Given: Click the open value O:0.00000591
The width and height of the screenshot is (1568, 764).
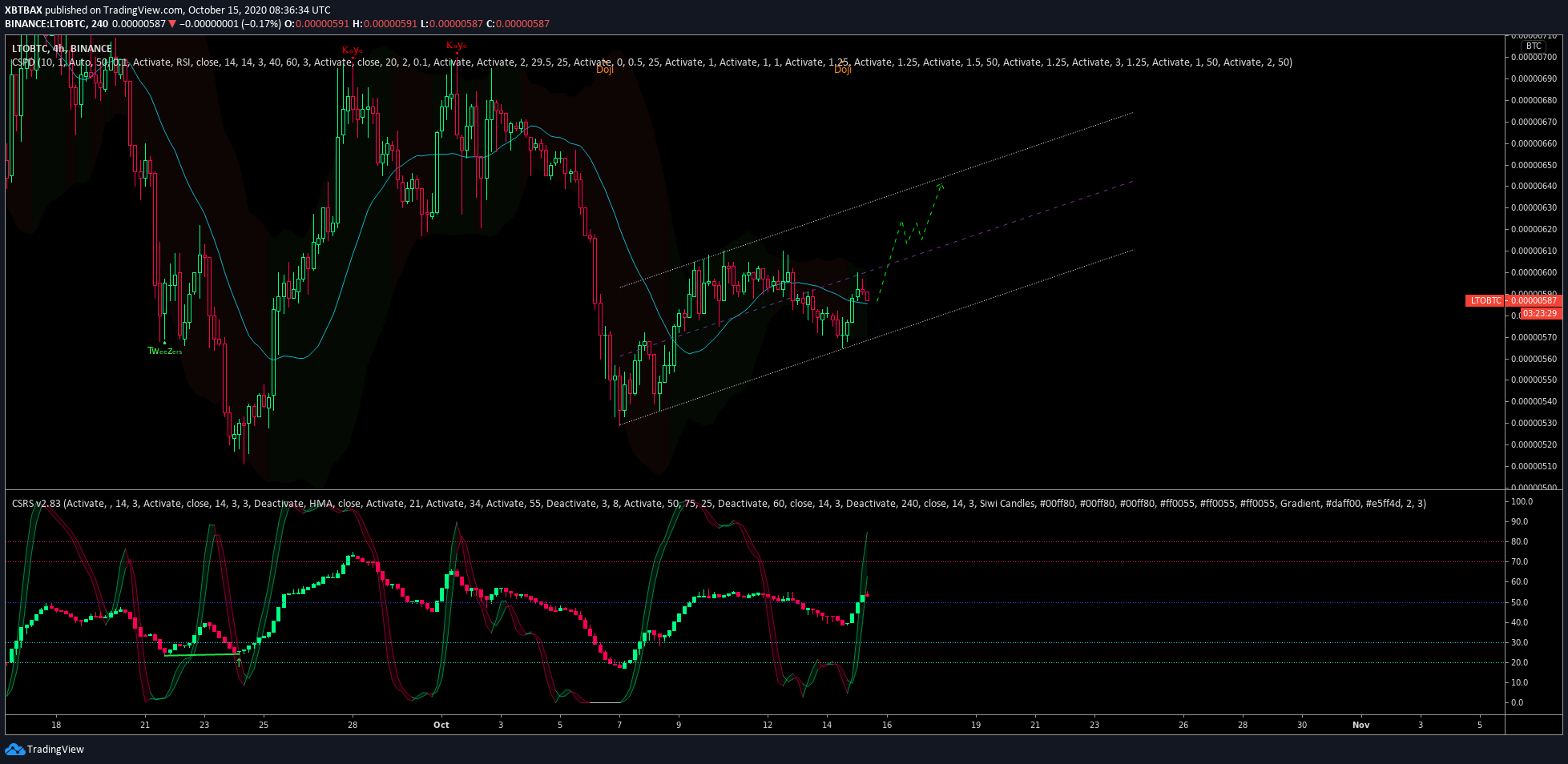Looking at the screenshot, I should (x=316, y=24).
